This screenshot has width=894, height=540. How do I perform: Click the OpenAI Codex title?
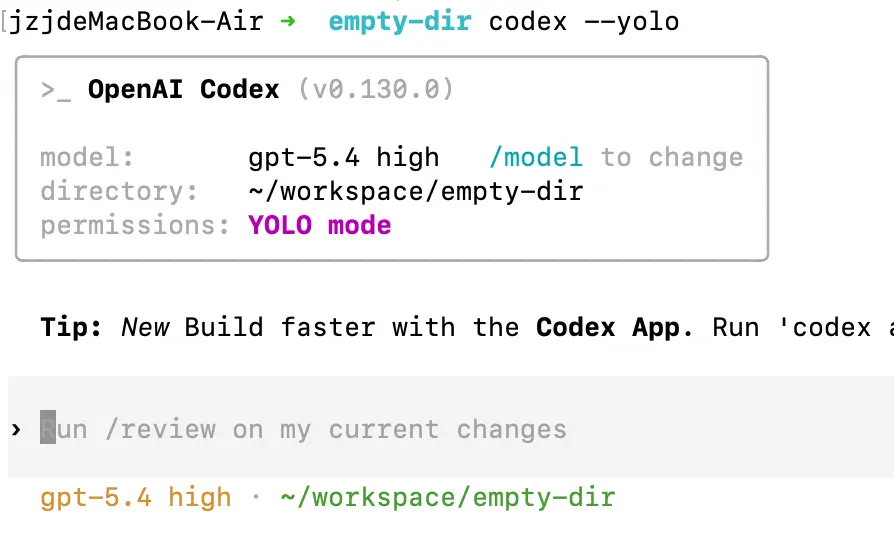point(184,90)
